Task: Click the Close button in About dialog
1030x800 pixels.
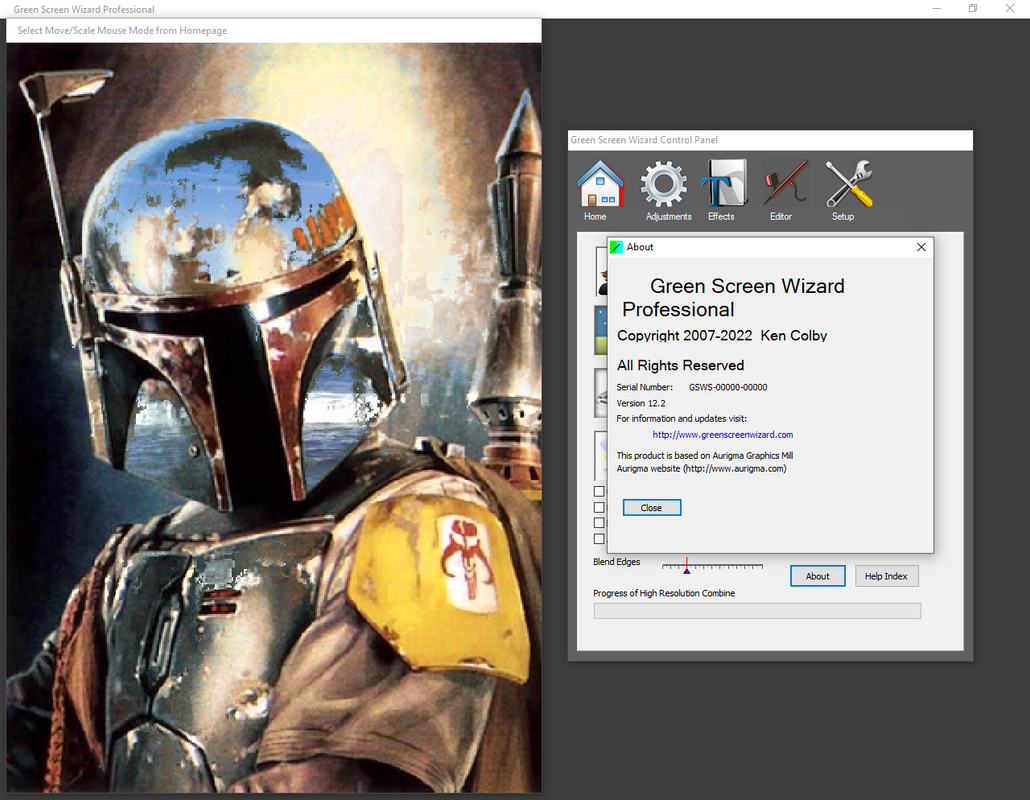Action: tap(652, 508)
